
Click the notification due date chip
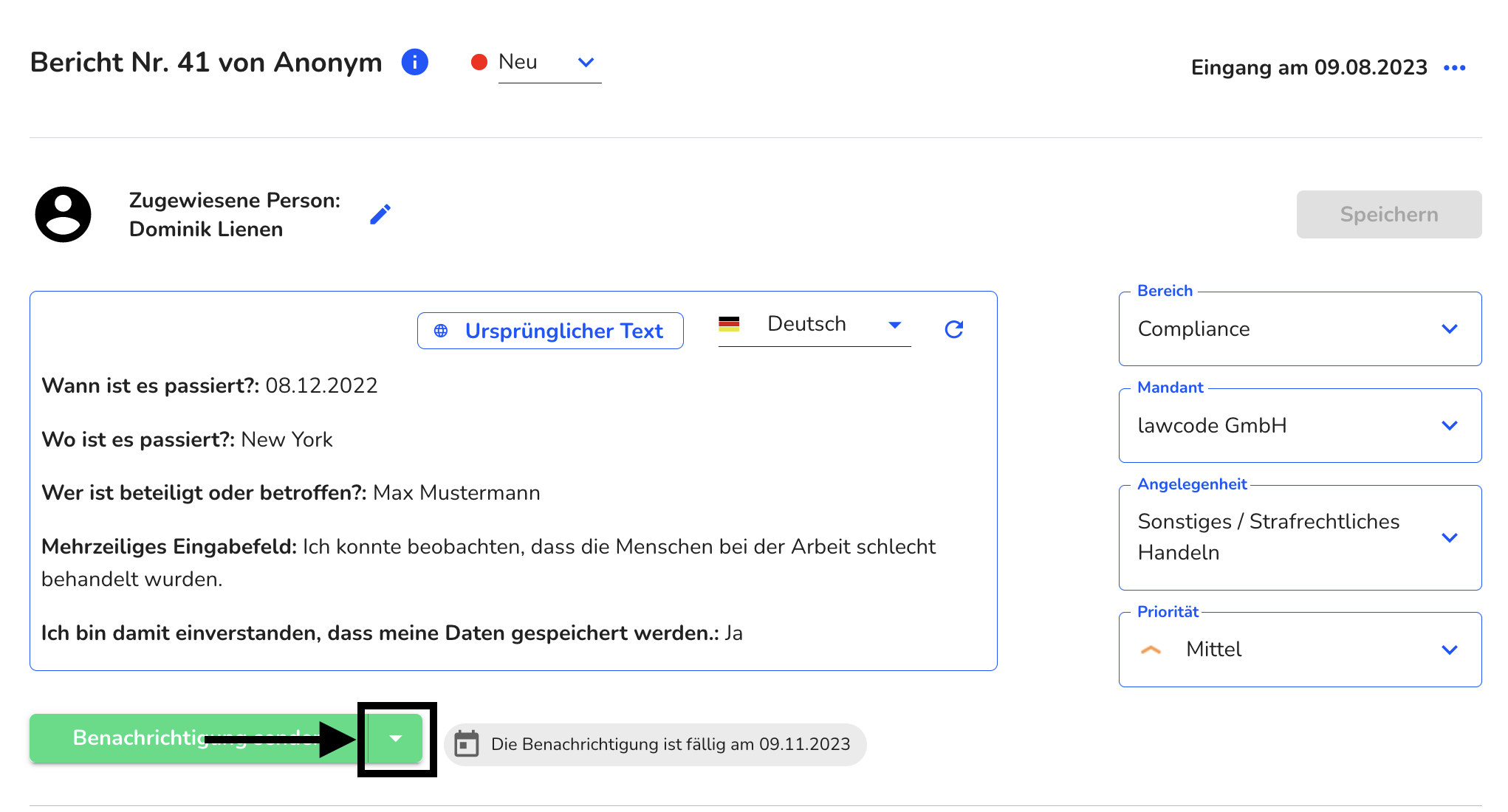[655, 744]
